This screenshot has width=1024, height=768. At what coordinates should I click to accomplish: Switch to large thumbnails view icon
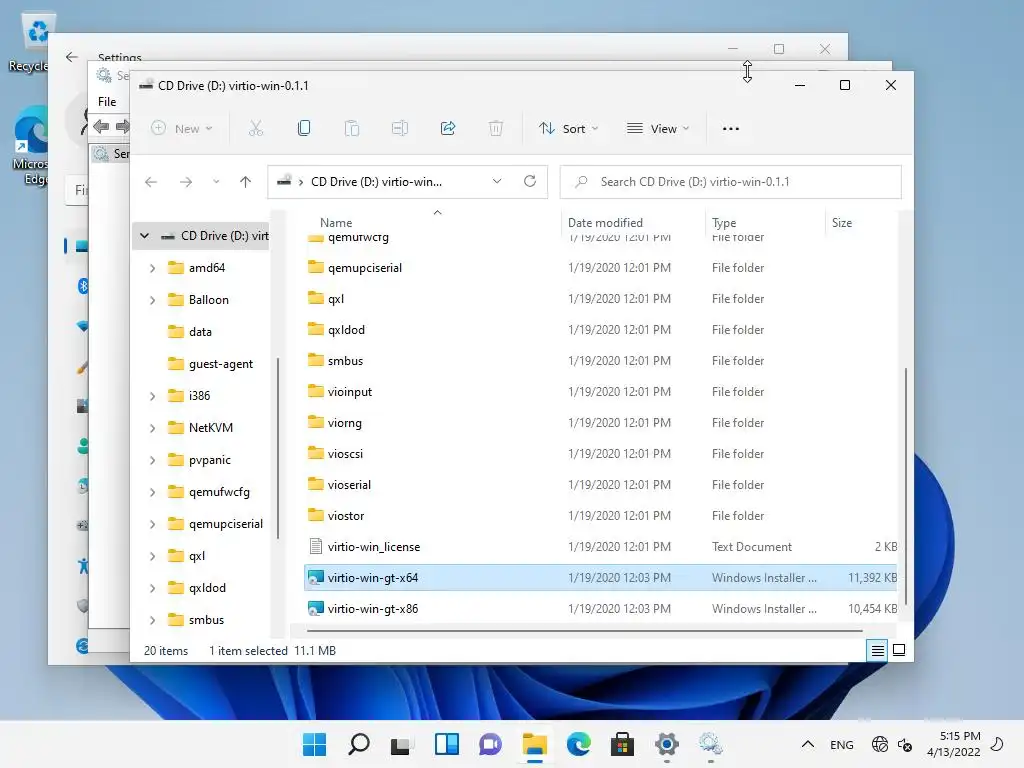899,650
